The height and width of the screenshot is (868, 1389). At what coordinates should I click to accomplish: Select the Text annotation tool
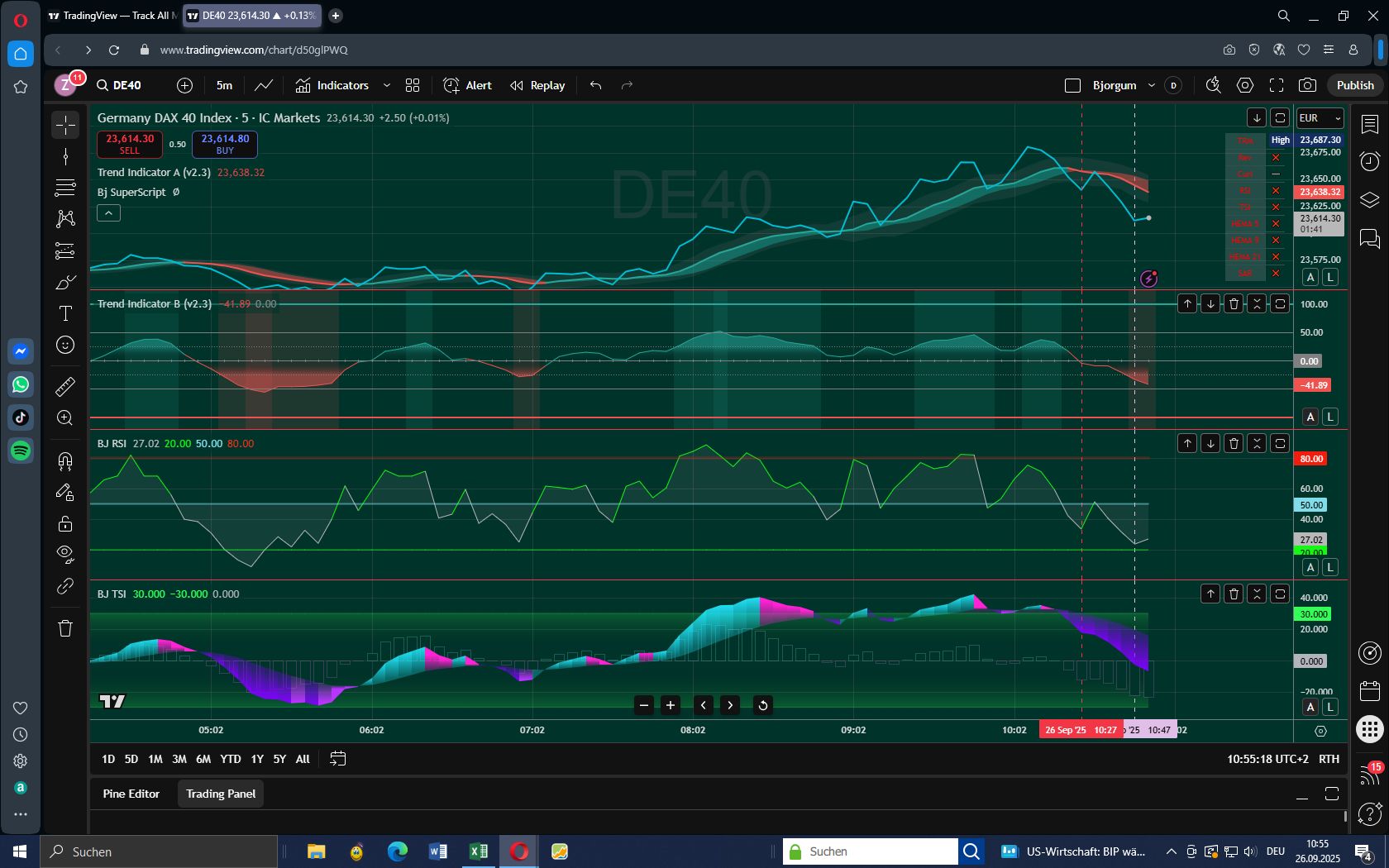(65, 313)
